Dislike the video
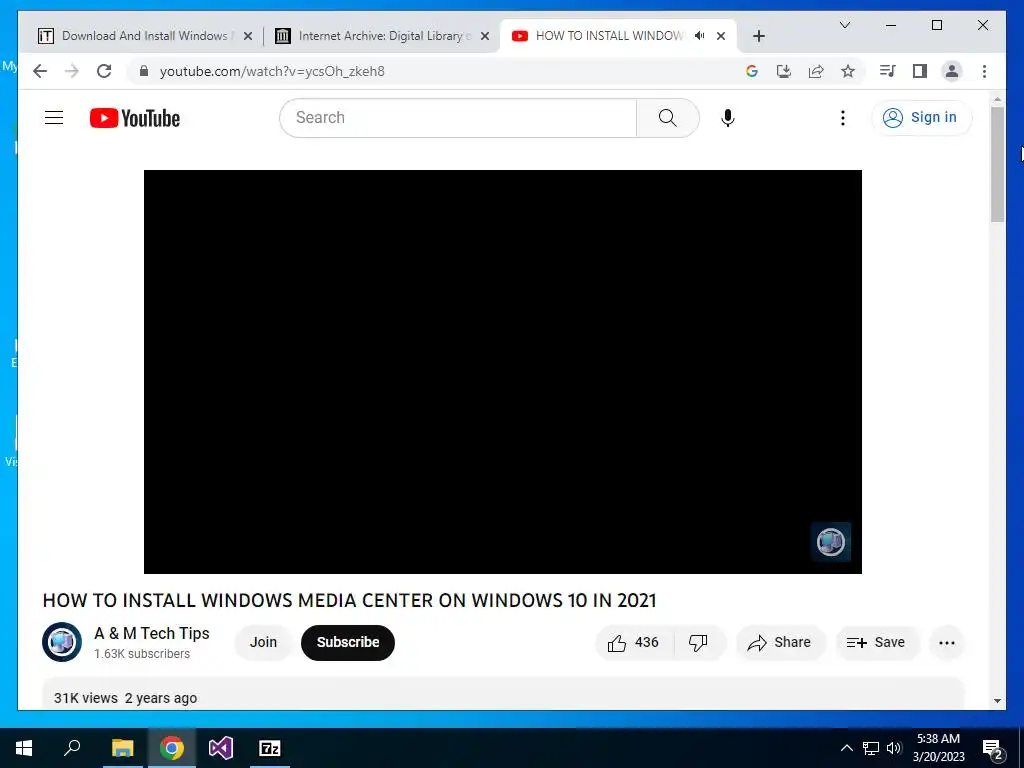 click(x=698, y=643)
